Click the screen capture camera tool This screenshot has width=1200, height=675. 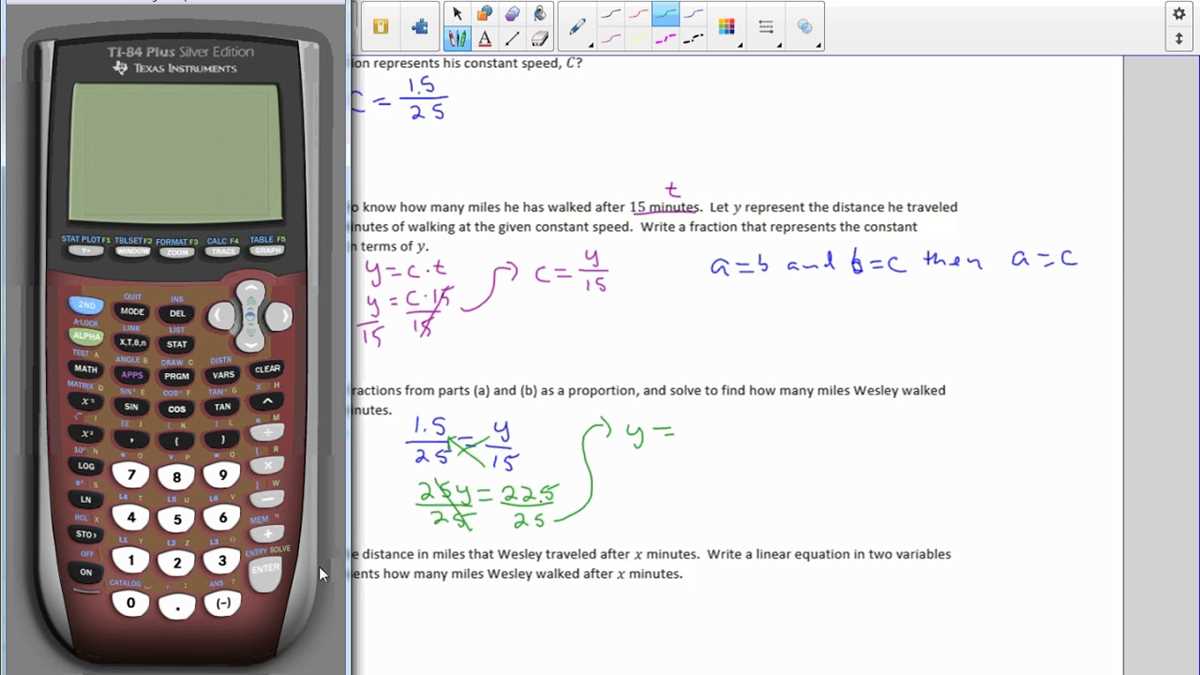pyautogui.click(x=540, y=13)
